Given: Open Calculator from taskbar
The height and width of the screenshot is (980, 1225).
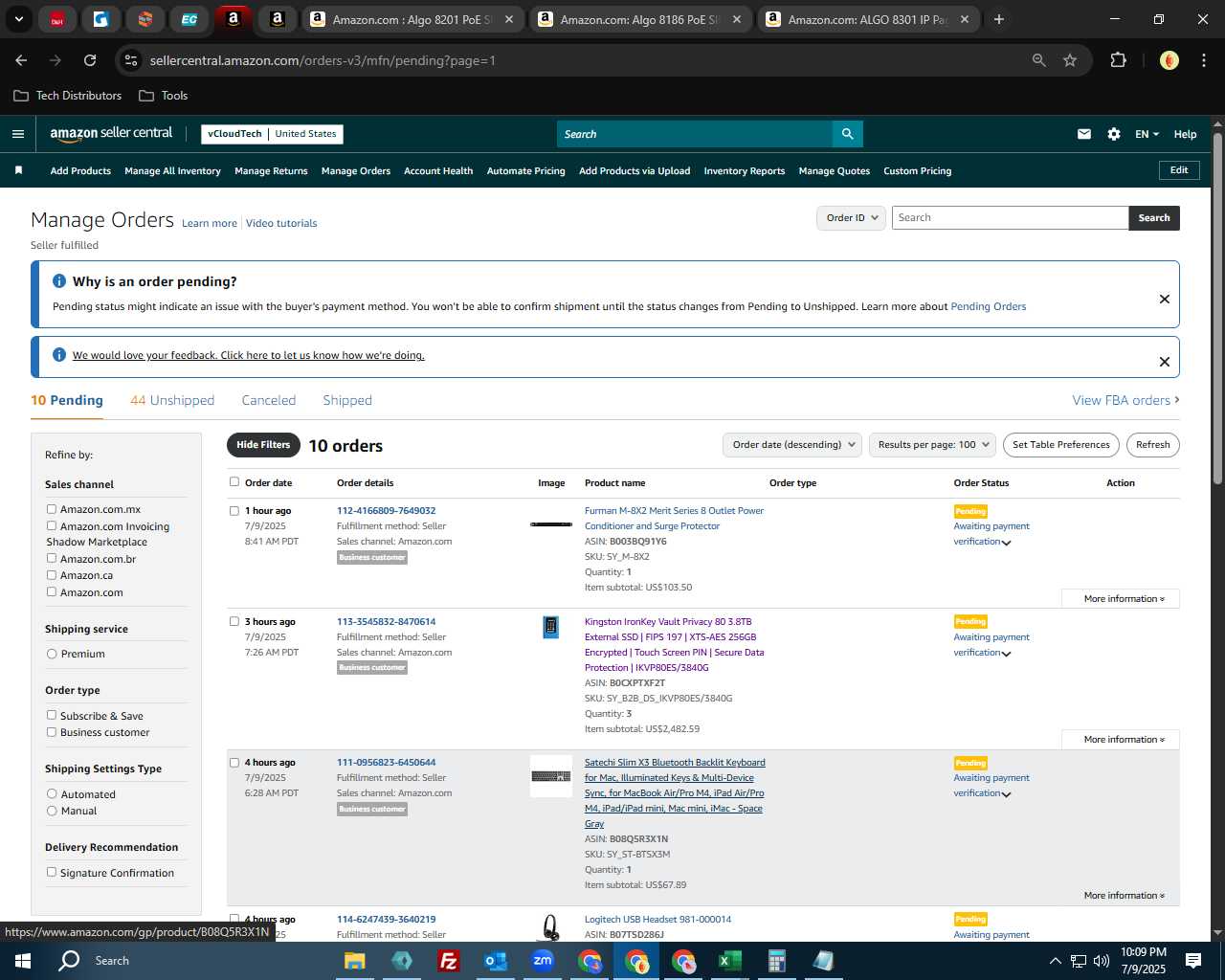Looking at the screenshot, I should pos(776,961).
